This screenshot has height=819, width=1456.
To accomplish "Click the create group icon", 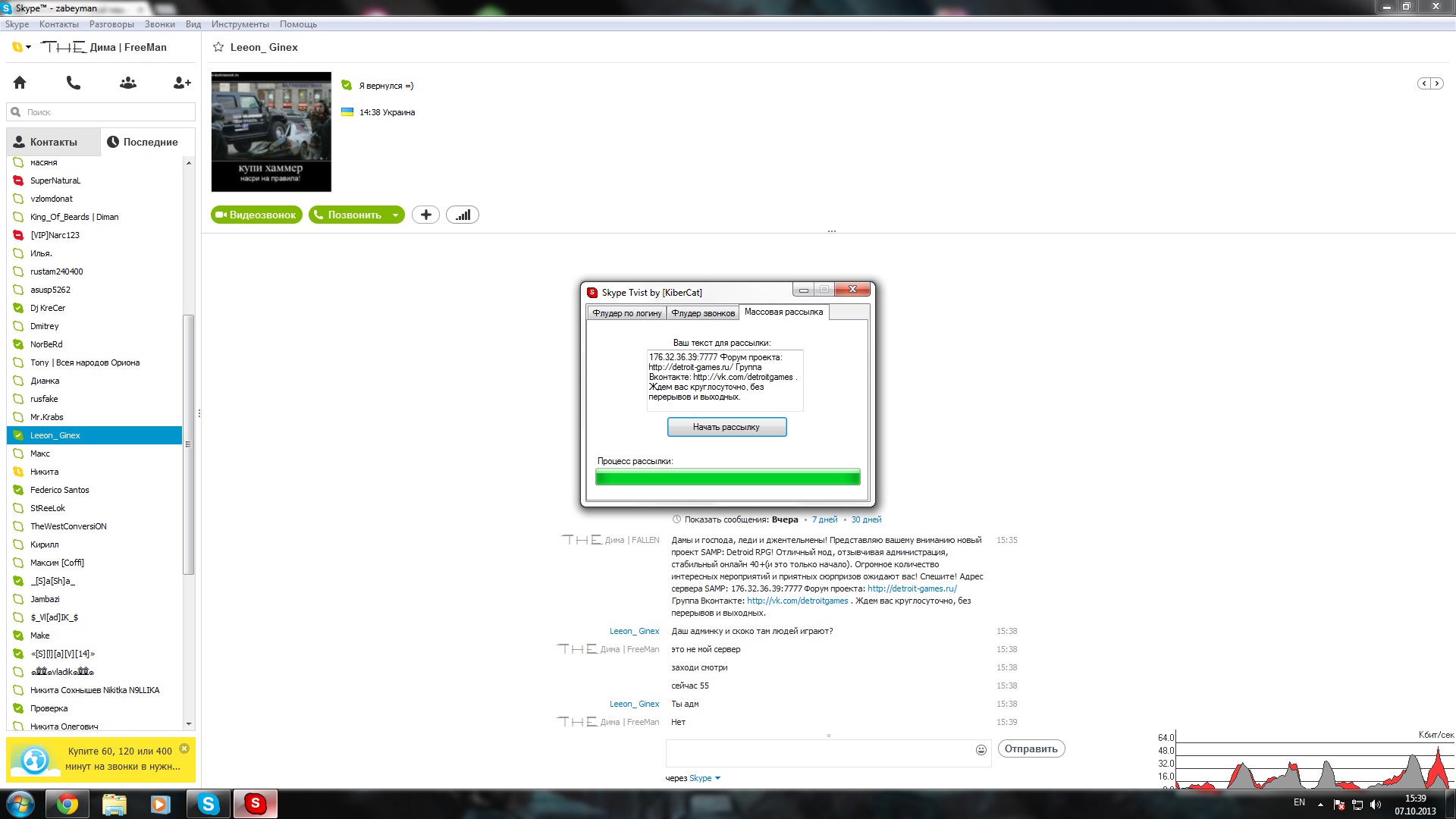I will [x=128, y=83].
